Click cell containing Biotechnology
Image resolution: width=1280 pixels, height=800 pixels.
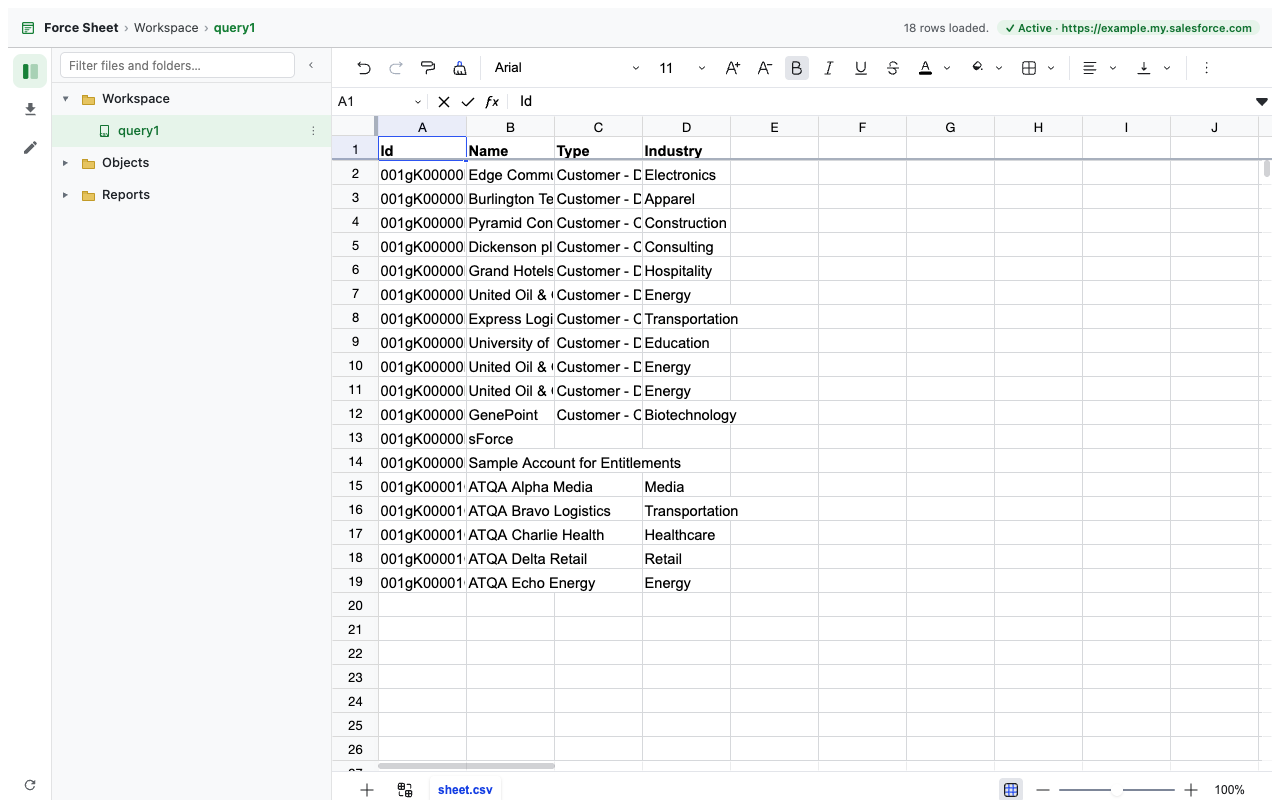(686, 415)
